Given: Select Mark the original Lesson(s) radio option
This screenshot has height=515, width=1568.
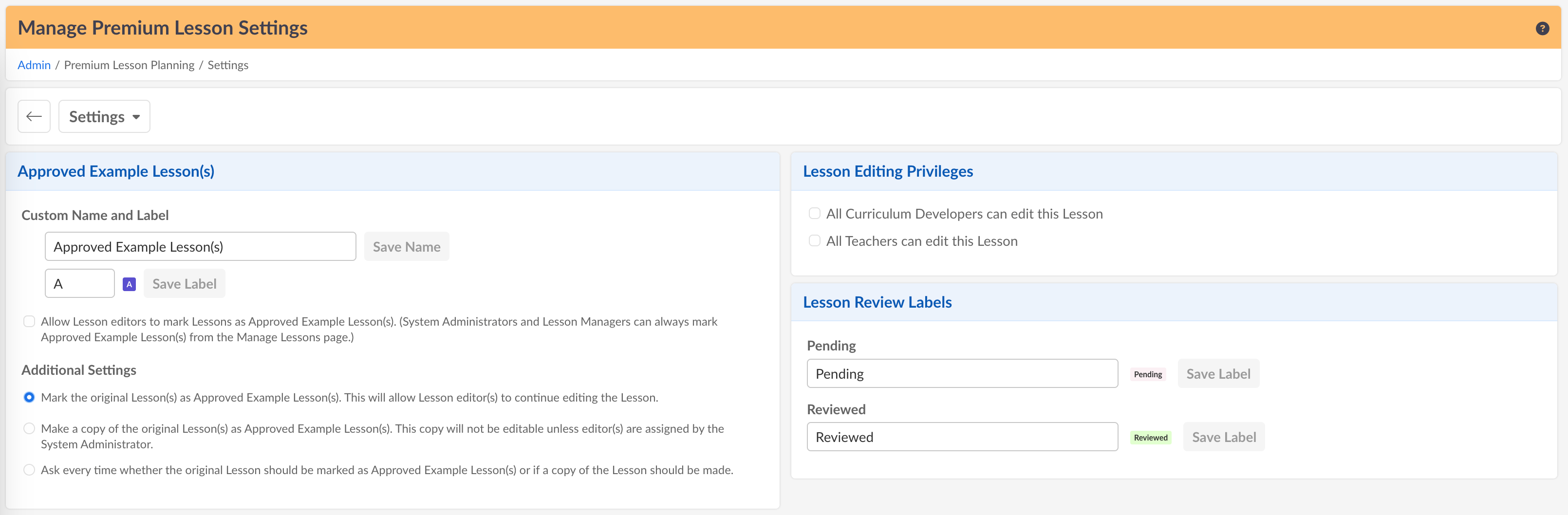Looking at the screenshot, I should [x=29, y=398].
